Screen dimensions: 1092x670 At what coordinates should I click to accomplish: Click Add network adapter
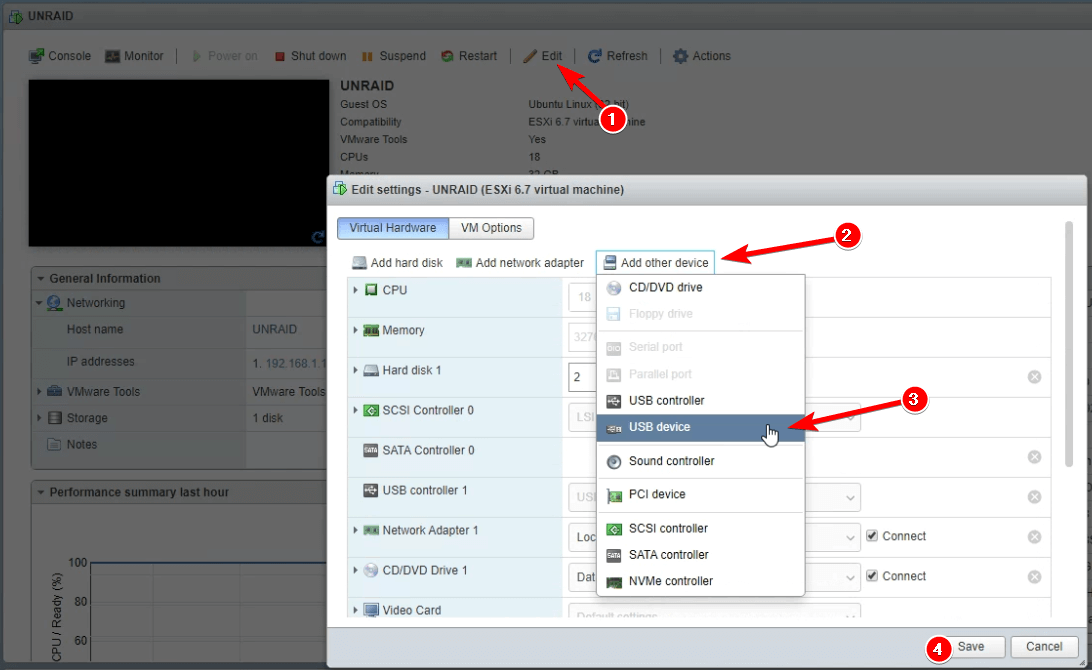click(x=520, y=263)
